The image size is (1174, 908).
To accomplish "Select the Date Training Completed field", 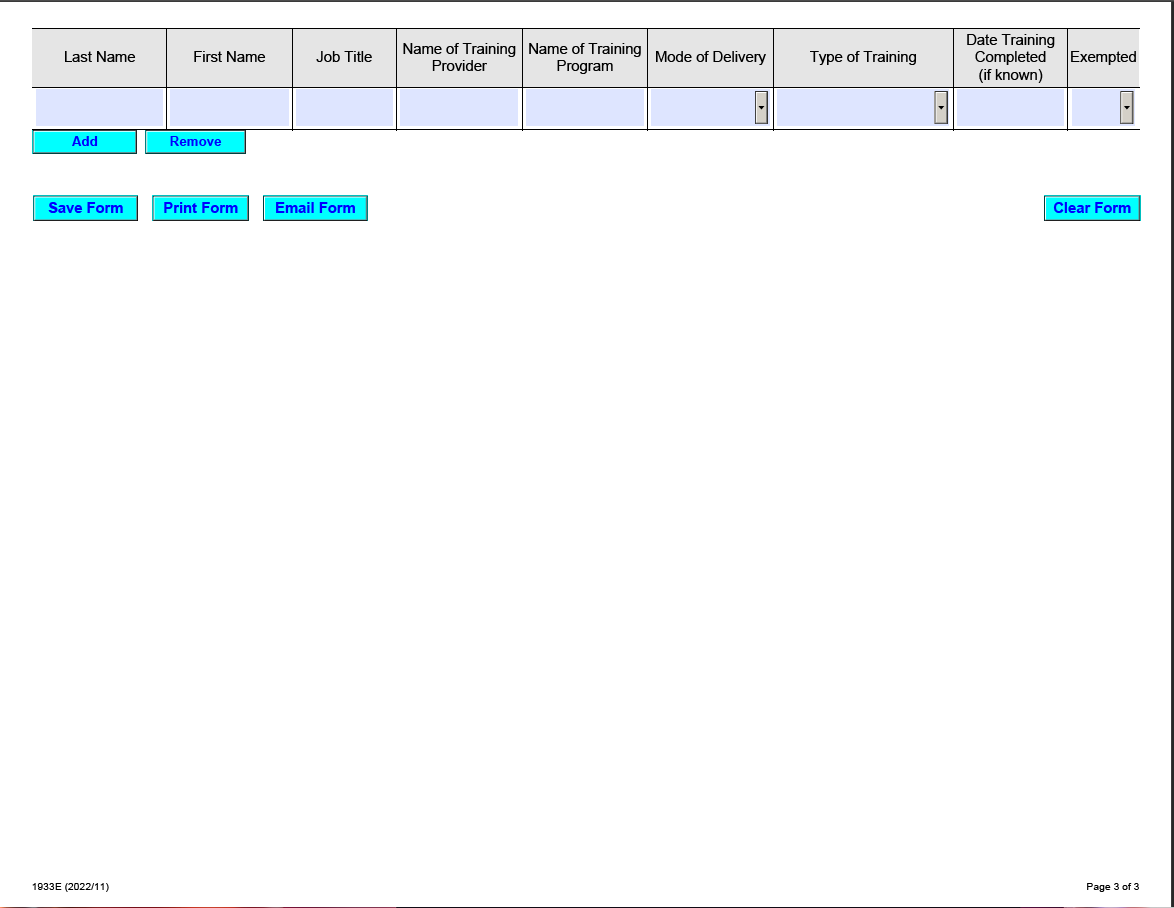I will (x=1010, y=106).
